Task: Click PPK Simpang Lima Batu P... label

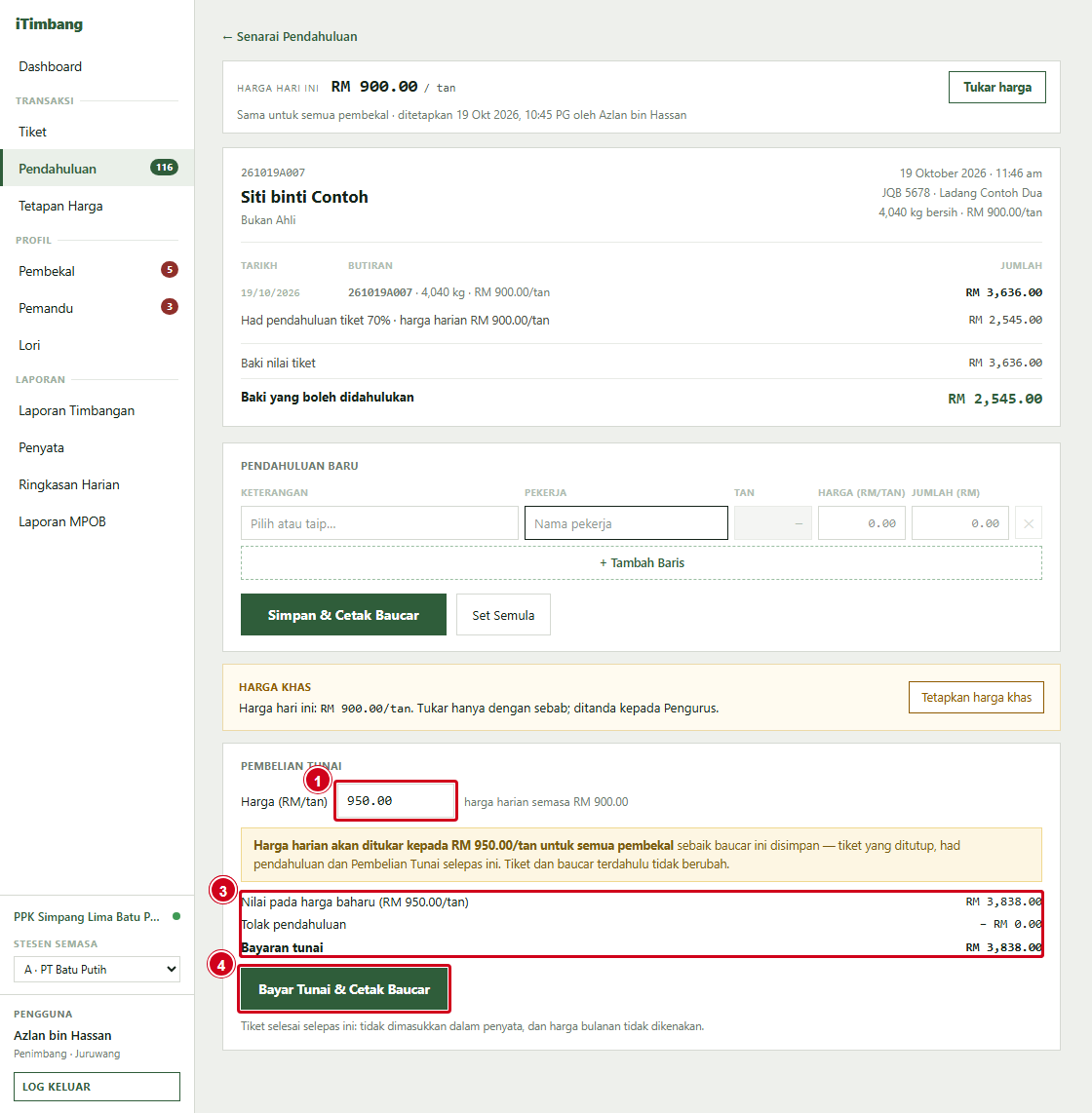Action: (x=87, y=916)
